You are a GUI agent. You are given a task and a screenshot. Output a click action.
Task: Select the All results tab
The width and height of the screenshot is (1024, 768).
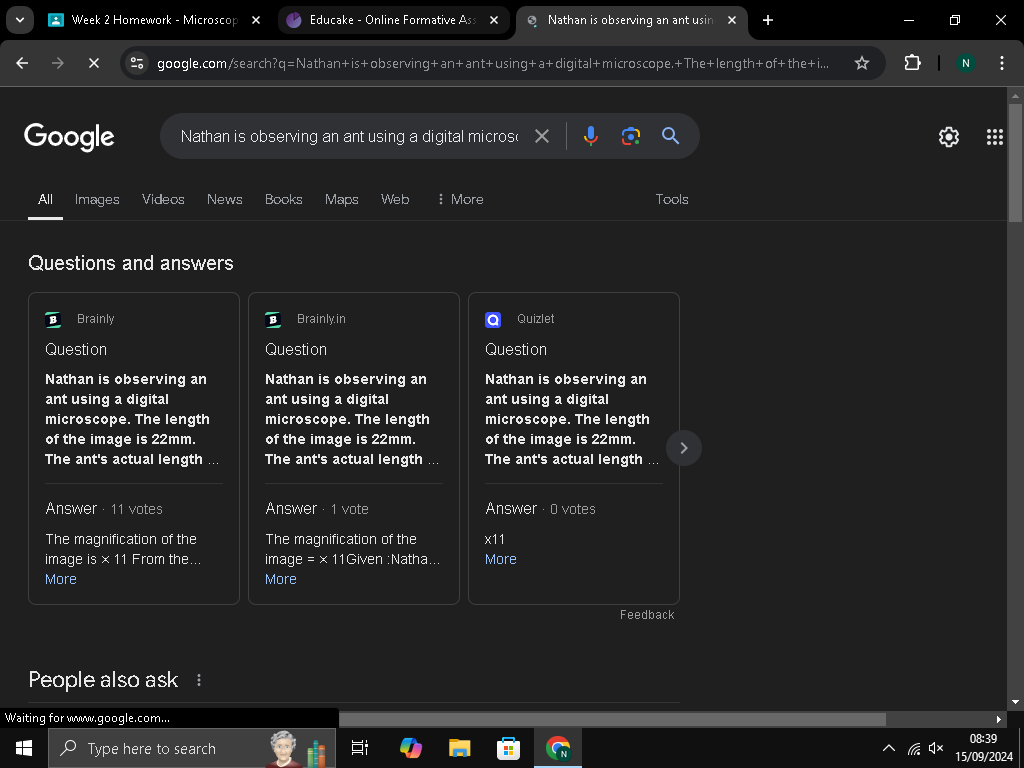[x=45, y=199]
